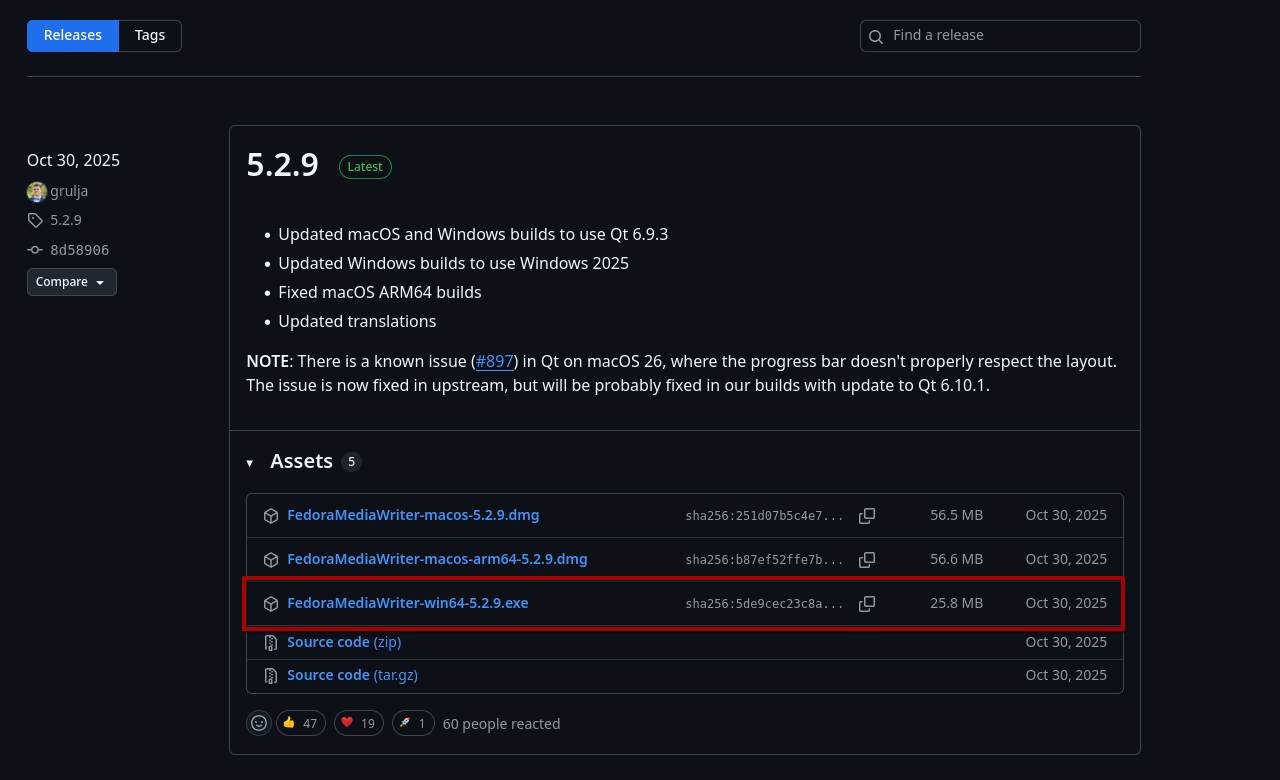
Task: Switch to the Tags tab
Action: click(150, 36)
